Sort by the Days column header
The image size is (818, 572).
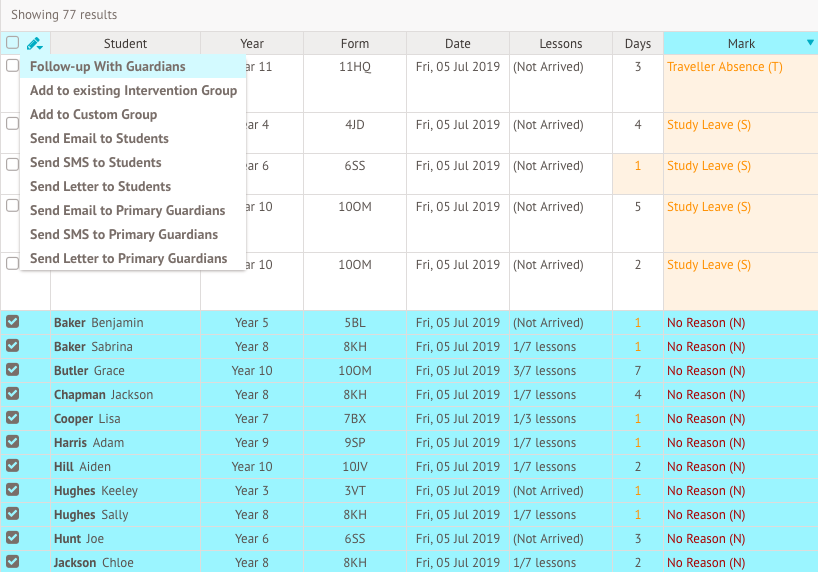pyautogui.click(x=637, y=44)
